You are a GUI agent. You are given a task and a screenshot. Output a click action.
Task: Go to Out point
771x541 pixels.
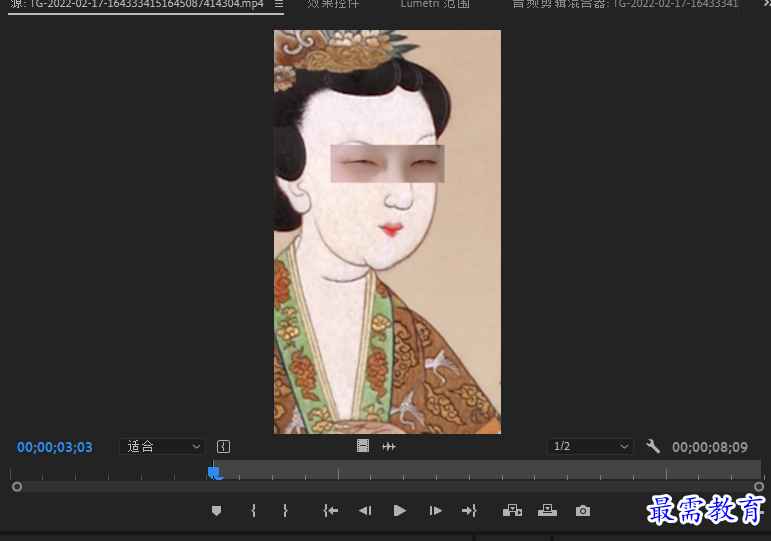coord(470,511)
